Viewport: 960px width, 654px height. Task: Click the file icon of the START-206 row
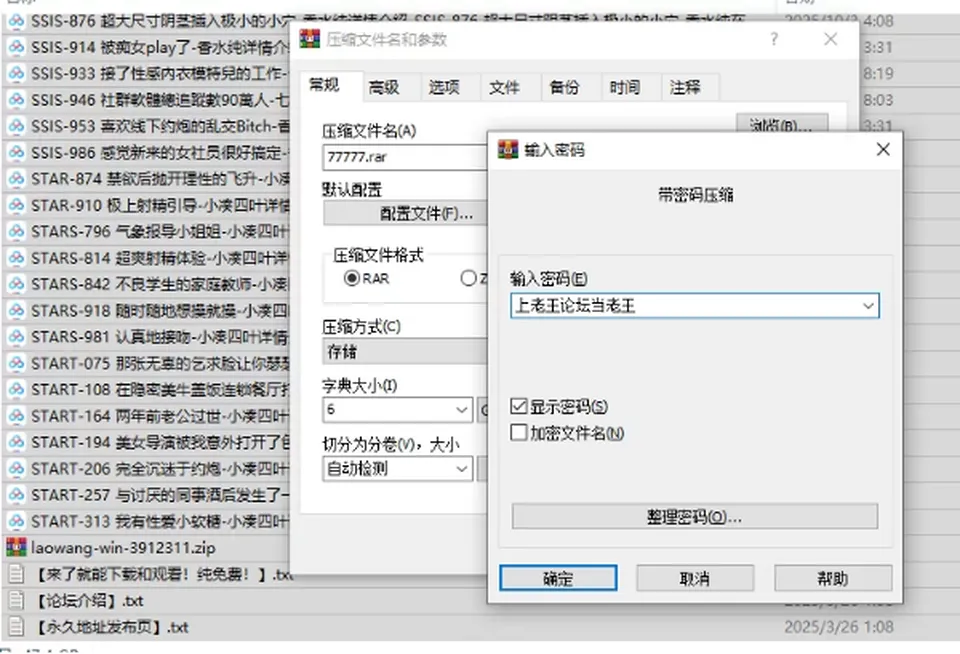17,468
